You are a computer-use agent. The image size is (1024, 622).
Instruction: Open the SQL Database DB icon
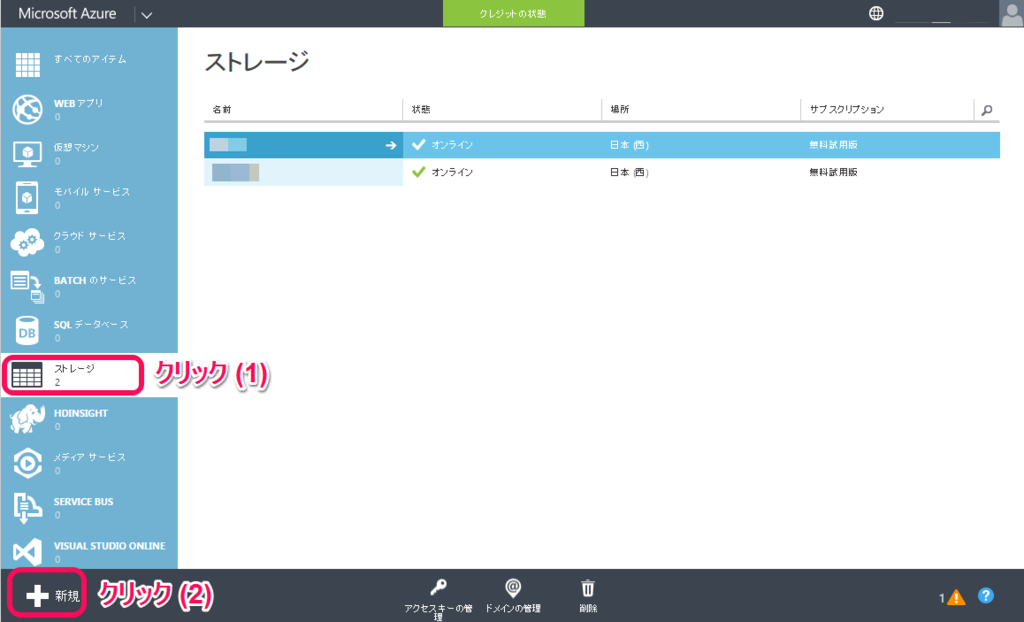click(x=27, y=331)
